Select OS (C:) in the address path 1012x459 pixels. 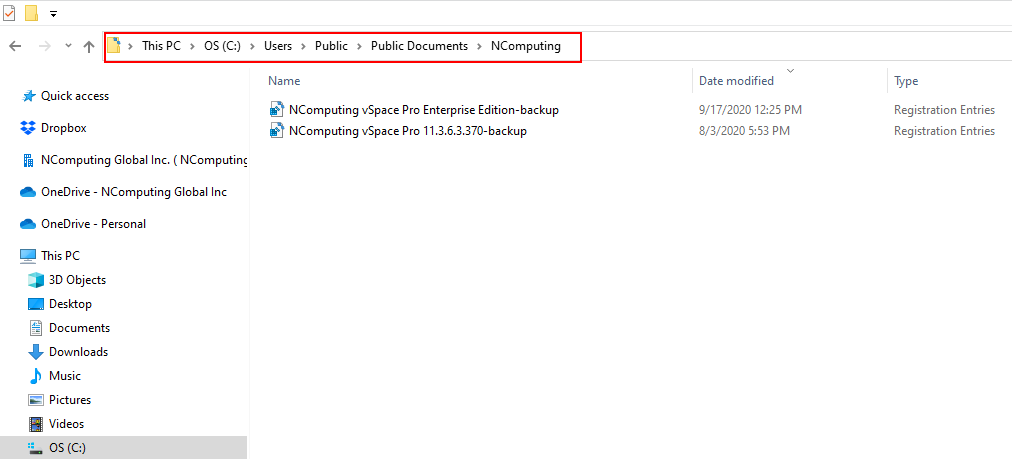[x=223, y=46]
